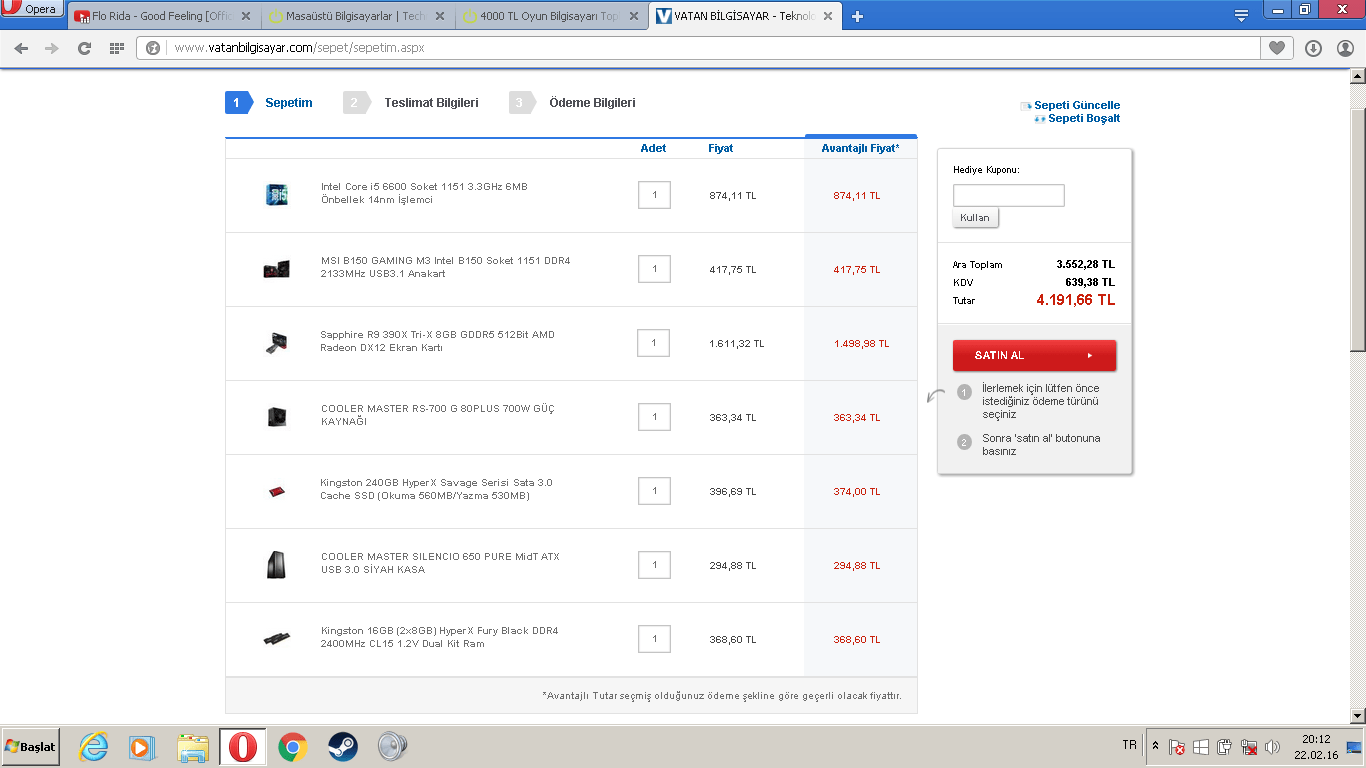Click the Windows logo tray icon
Image resolution: width=1366 pixels, height=768 pixels.
(1201, 747)
